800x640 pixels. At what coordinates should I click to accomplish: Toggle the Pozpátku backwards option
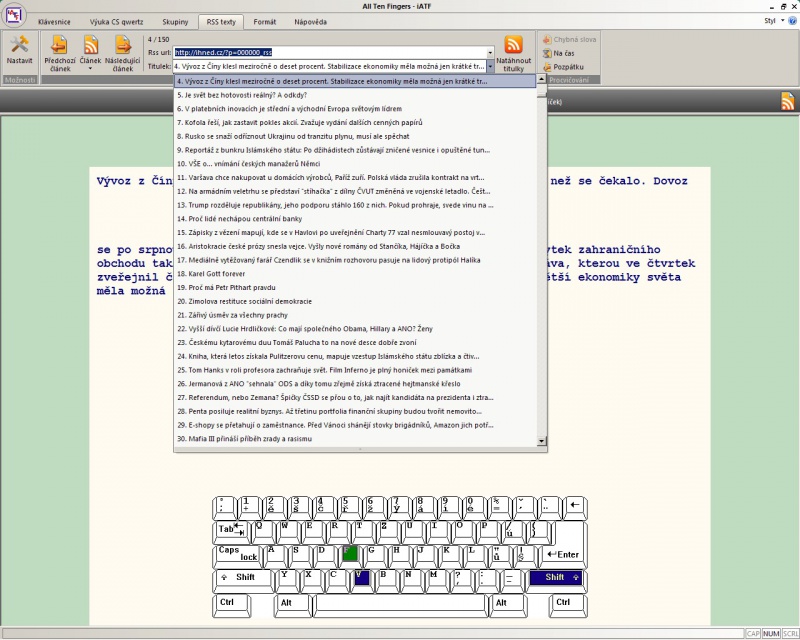tap(567, 67)
